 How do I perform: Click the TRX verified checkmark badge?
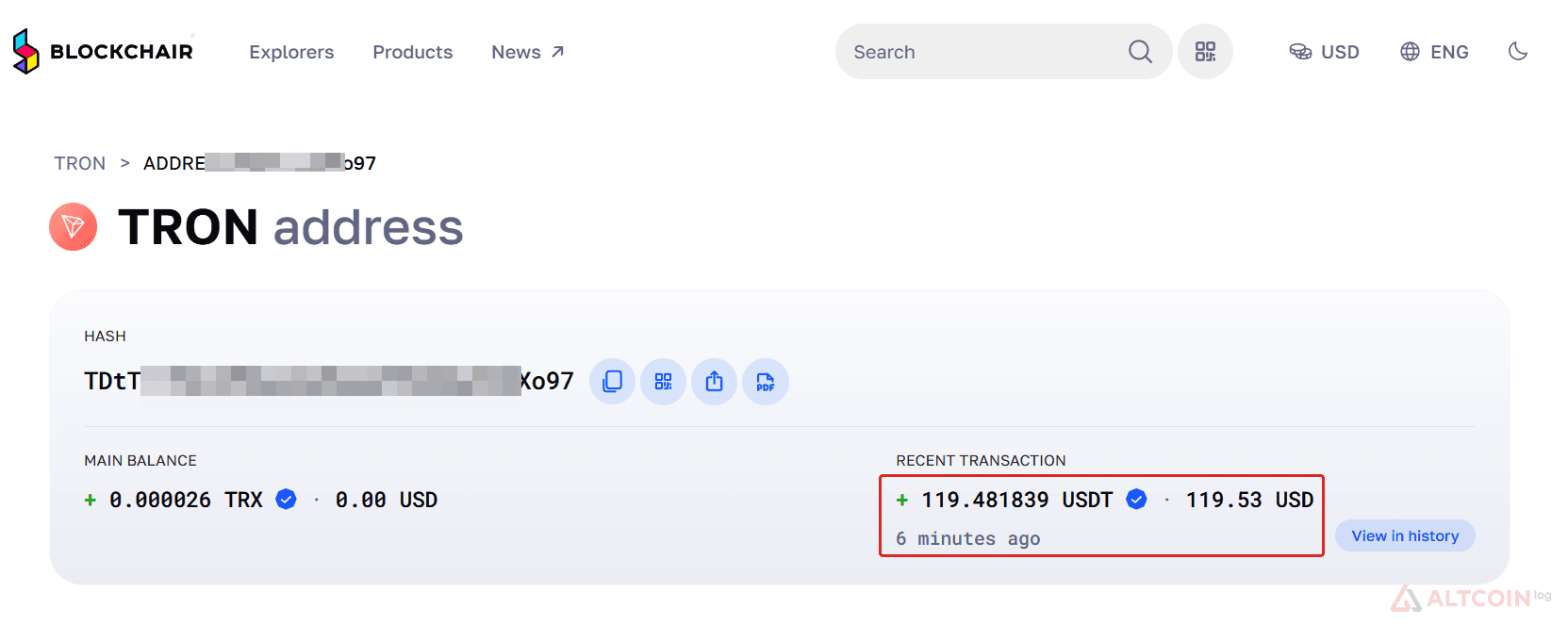coord(286,500)
